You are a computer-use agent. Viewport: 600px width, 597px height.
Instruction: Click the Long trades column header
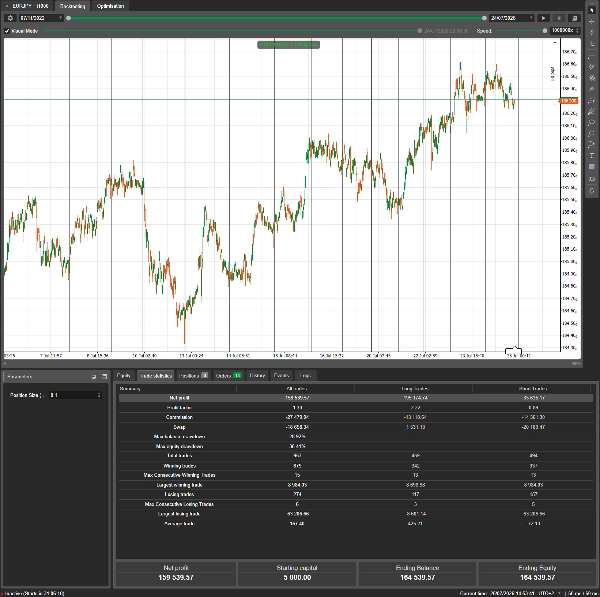(x=415, y=389)
